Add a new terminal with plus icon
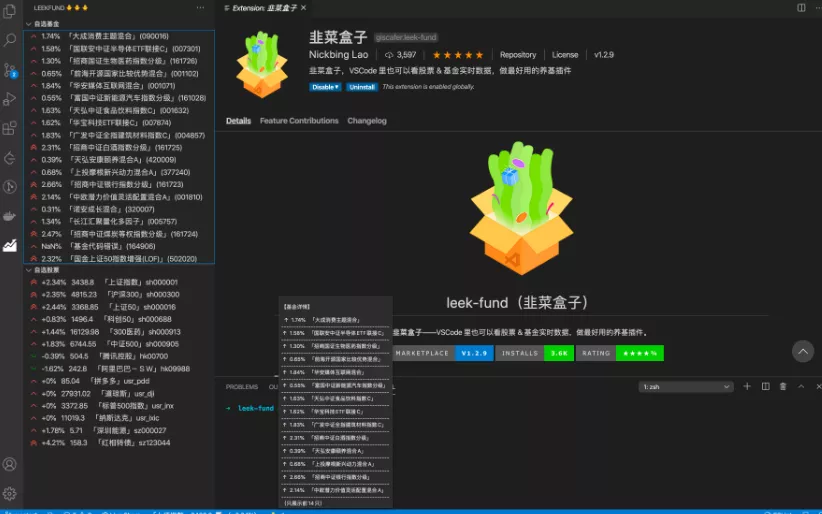This screenshot has height=514, width=822. click(747, 387)
